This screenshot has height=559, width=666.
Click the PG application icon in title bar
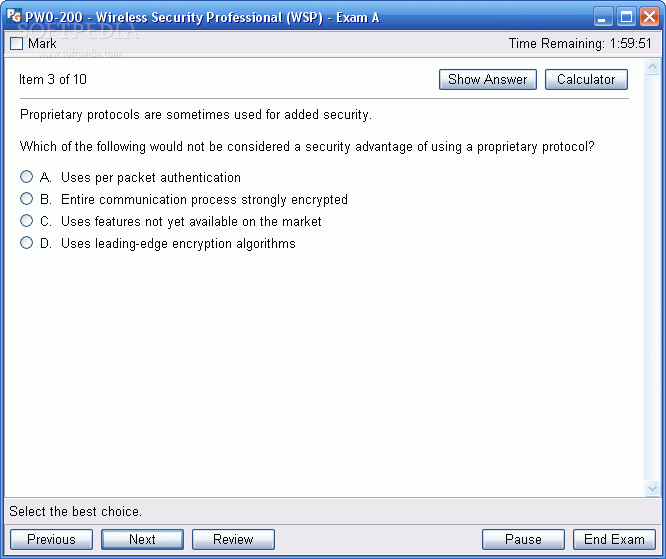[x=14, y=16]
